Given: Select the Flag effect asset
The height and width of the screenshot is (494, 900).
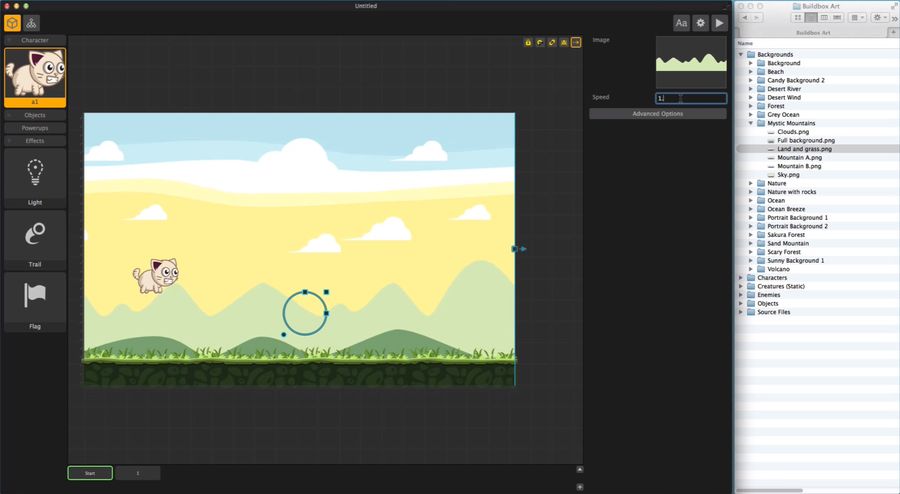Looking at the screenshot, I should (x=35, y=302).
